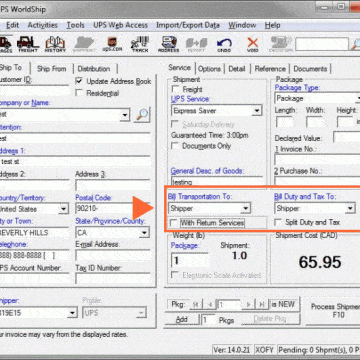Go to previous package arrow
Screen dimensions: 360x360
point(209,304)
